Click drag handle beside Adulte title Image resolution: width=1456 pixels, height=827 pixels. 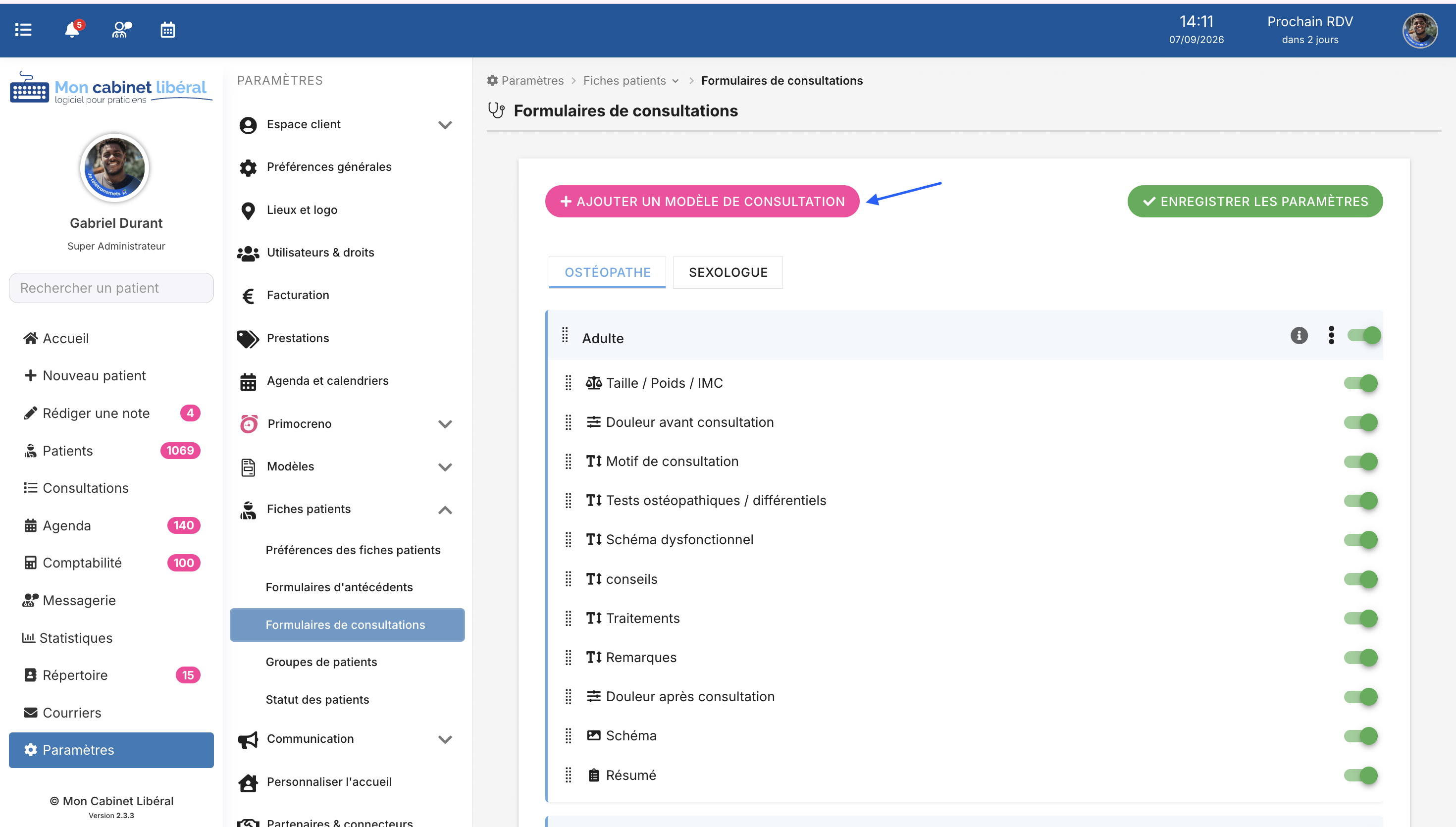[x=565, y=335]
